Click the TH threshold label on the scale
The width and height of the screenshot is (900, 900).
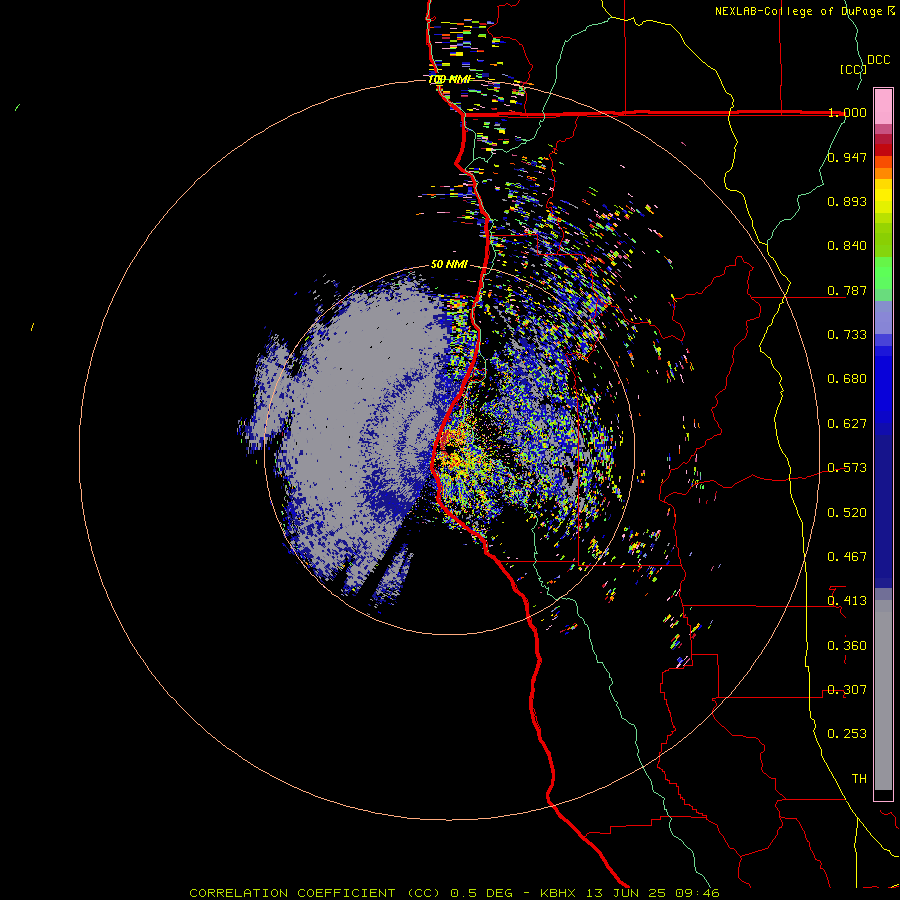tap(859, 779)
